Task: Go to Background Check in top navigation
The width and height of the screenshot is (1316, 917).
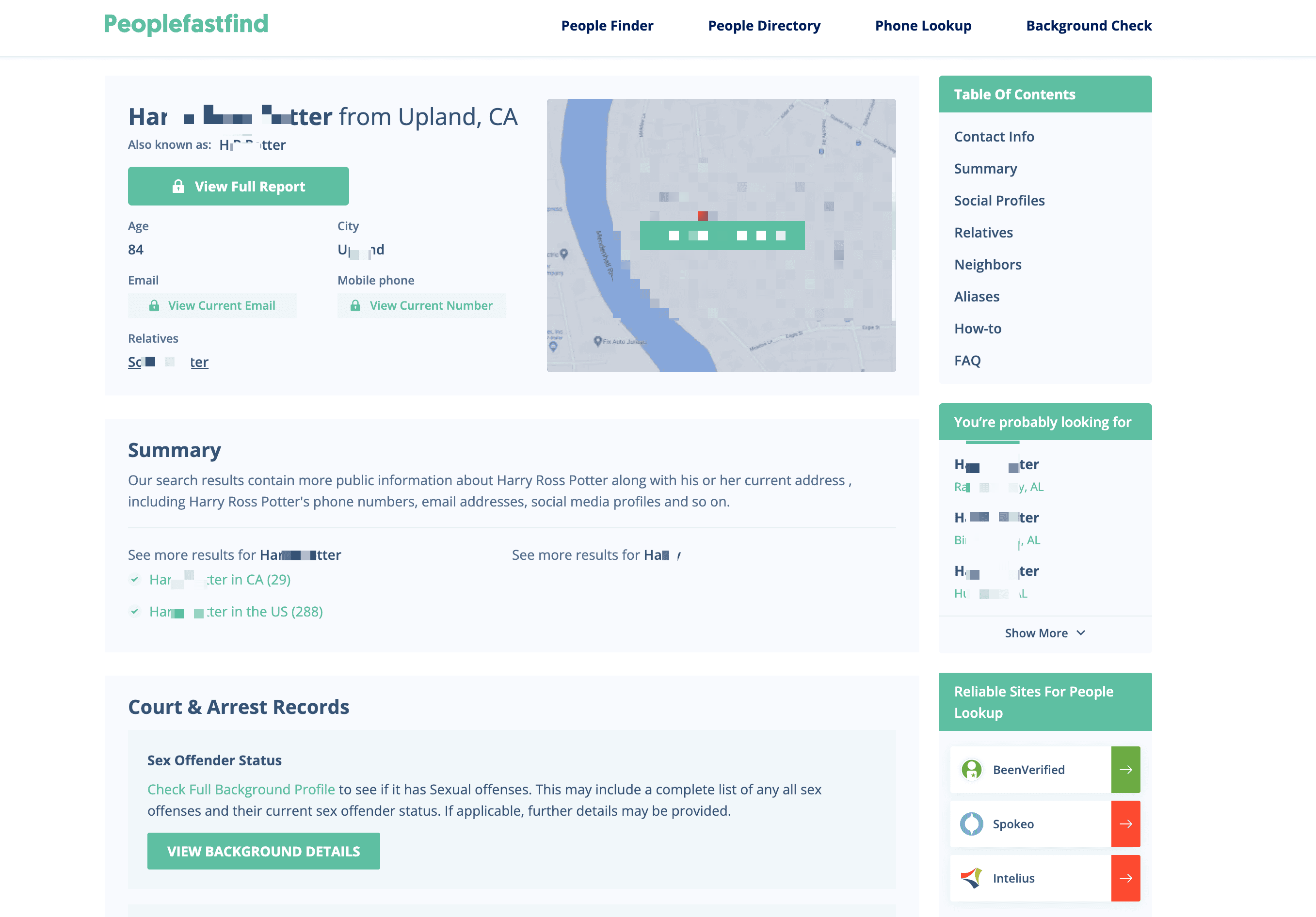Action: [1089, 26]
